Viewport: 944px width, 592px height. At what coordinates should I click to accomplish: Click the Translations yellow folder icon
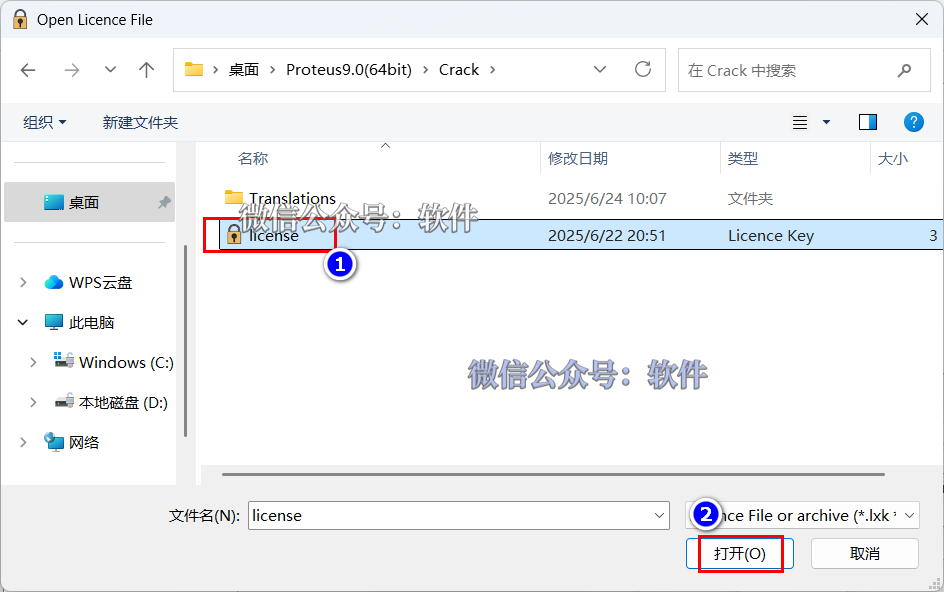click(x=234, y=197)
